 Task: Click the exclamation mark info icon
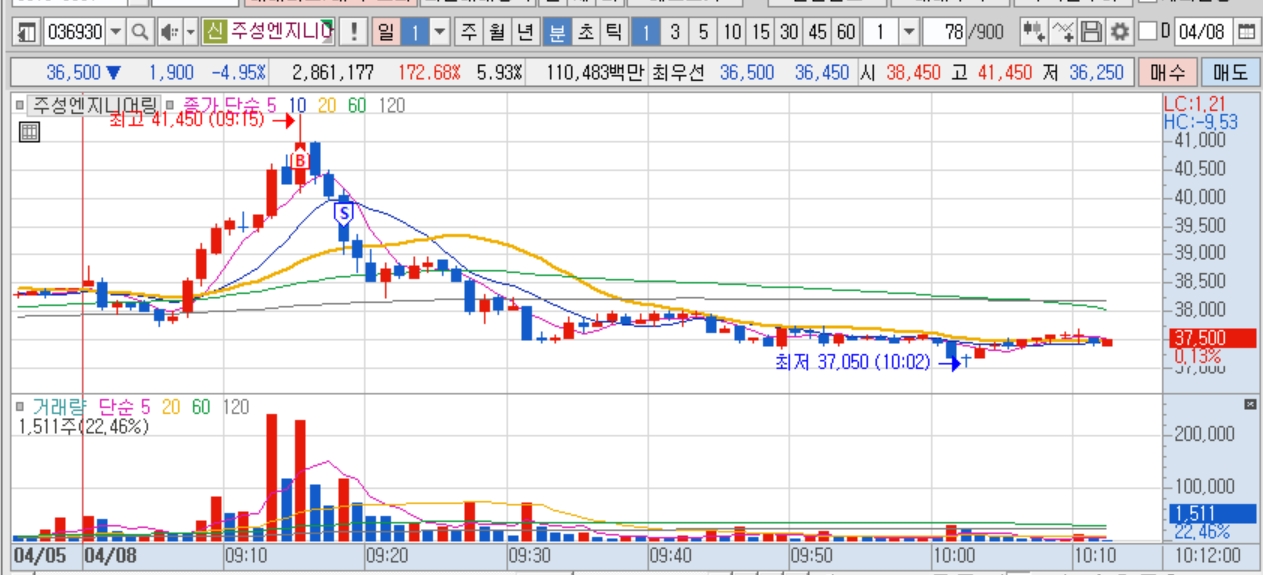point(353,32)
